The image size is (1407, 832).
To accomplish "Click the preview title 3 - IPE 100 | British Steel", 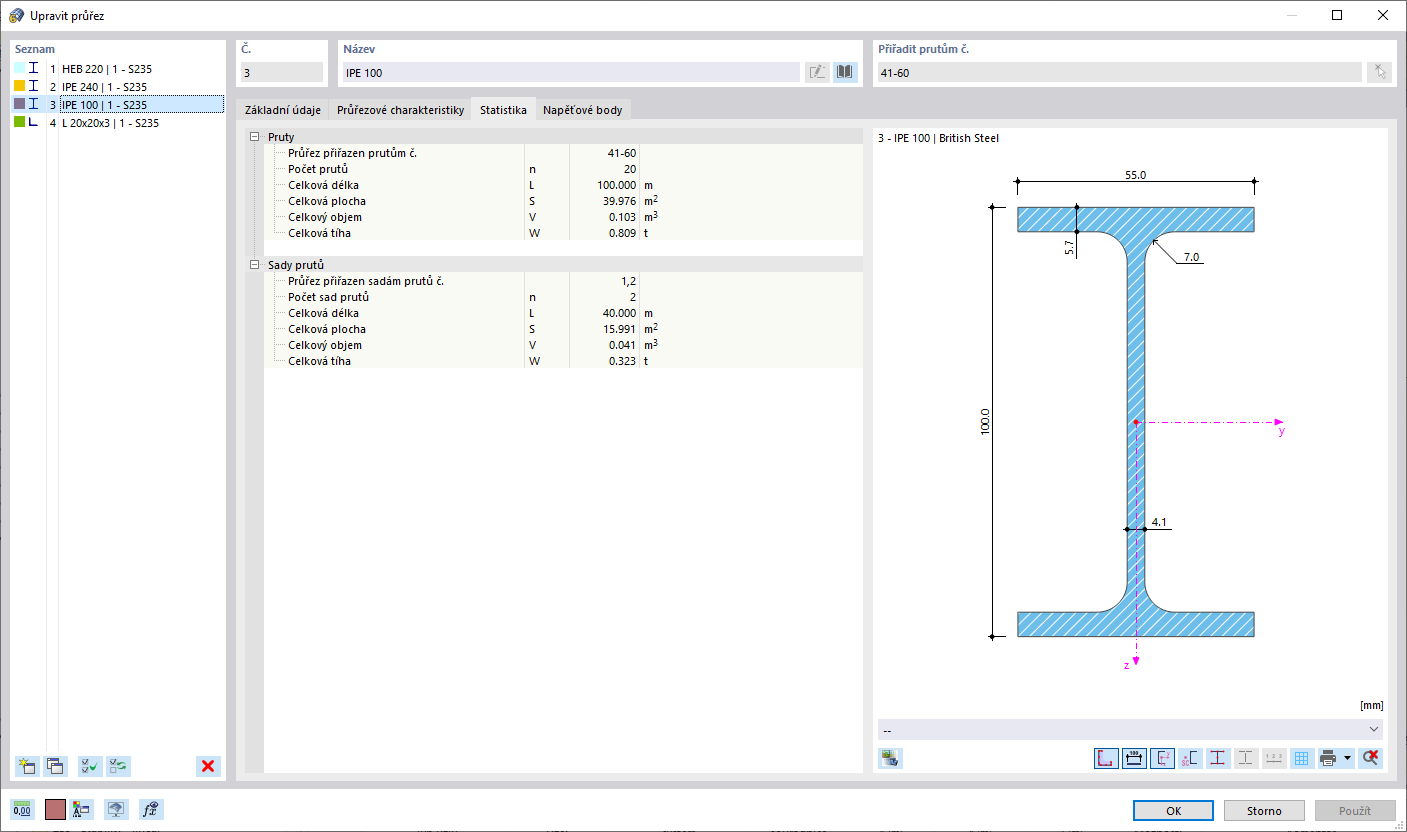I will [x=937, y=138].
